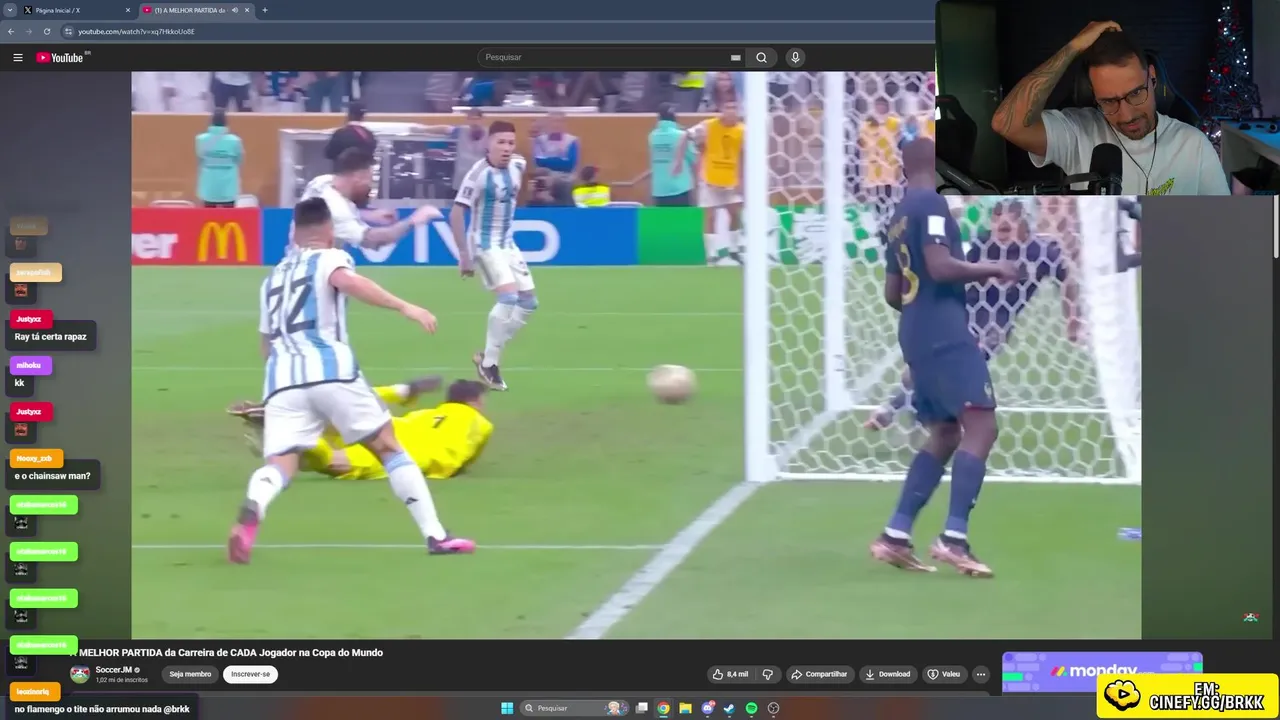Open Google Chrome from the taskbar
This screenshot has width=1280, height=720.
pyautogui.click(x=663, y=708)
